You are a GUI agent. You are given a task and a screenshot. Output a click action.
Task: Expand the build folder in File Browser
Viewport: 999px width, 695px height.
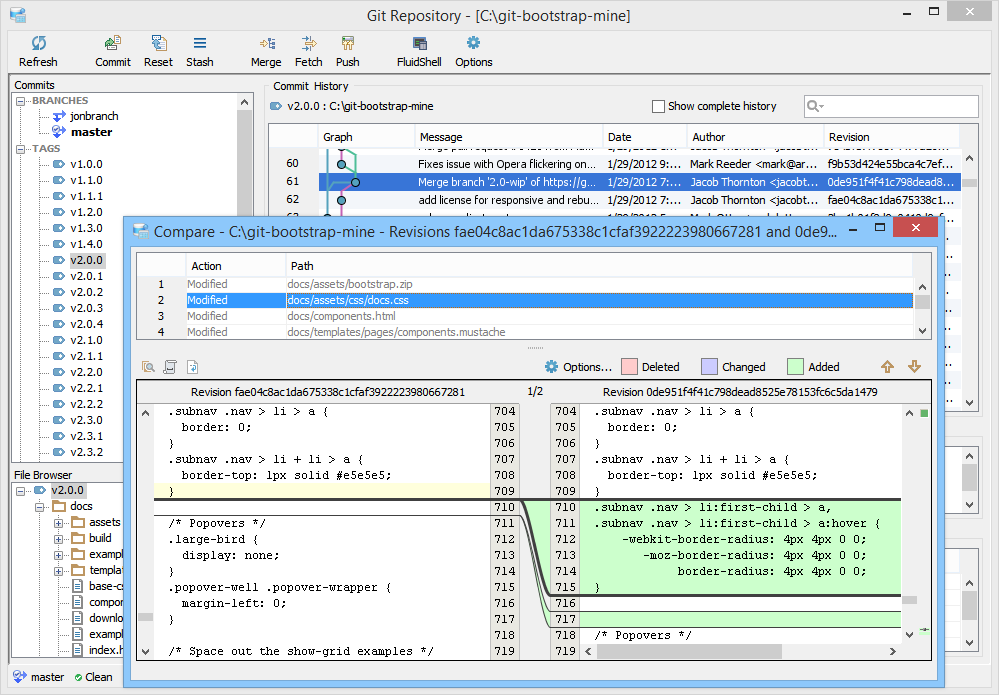pos(59,539)
